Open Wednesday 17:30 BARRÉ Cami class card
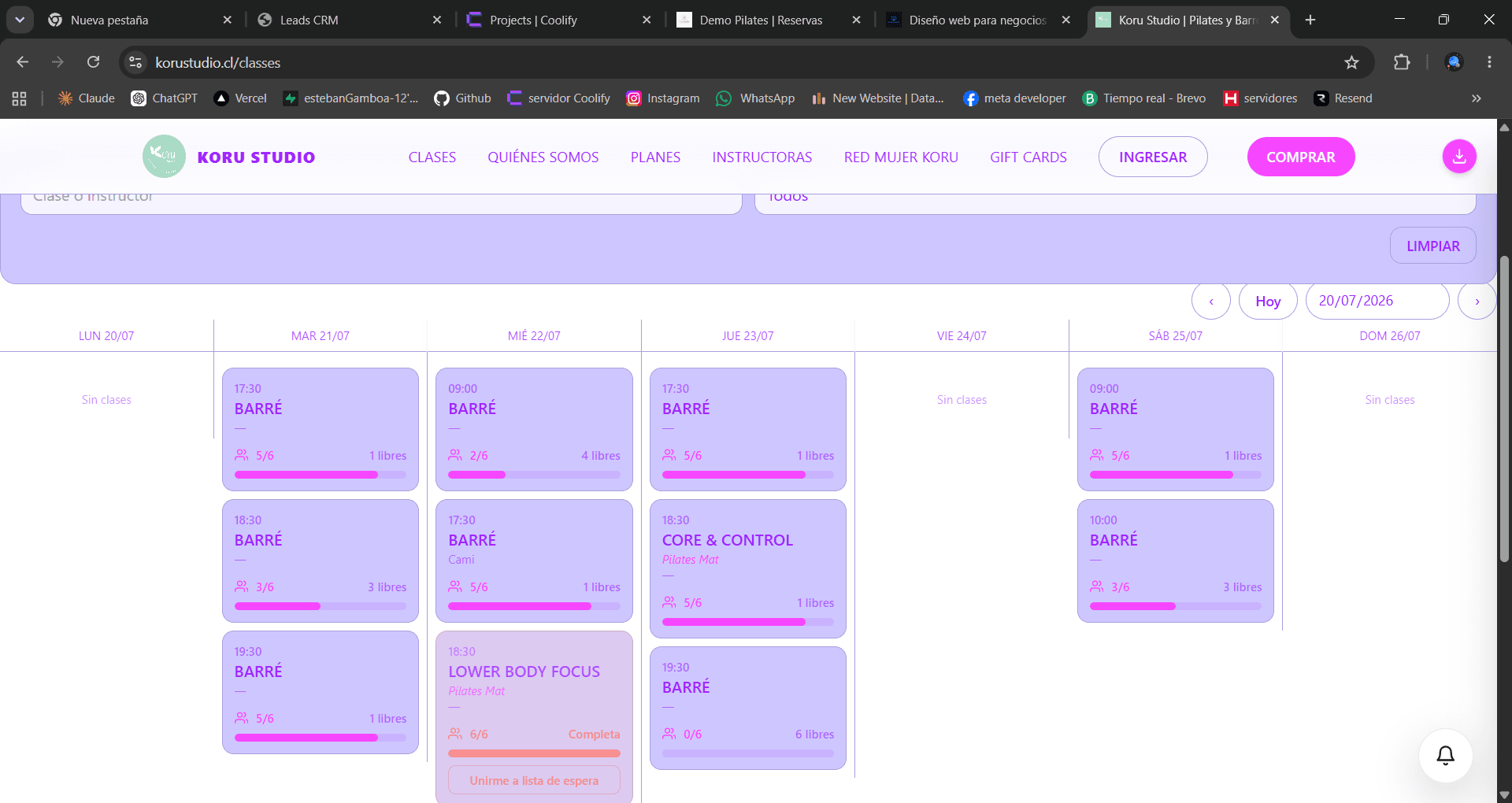The image size is (1512, 803). 534,561
